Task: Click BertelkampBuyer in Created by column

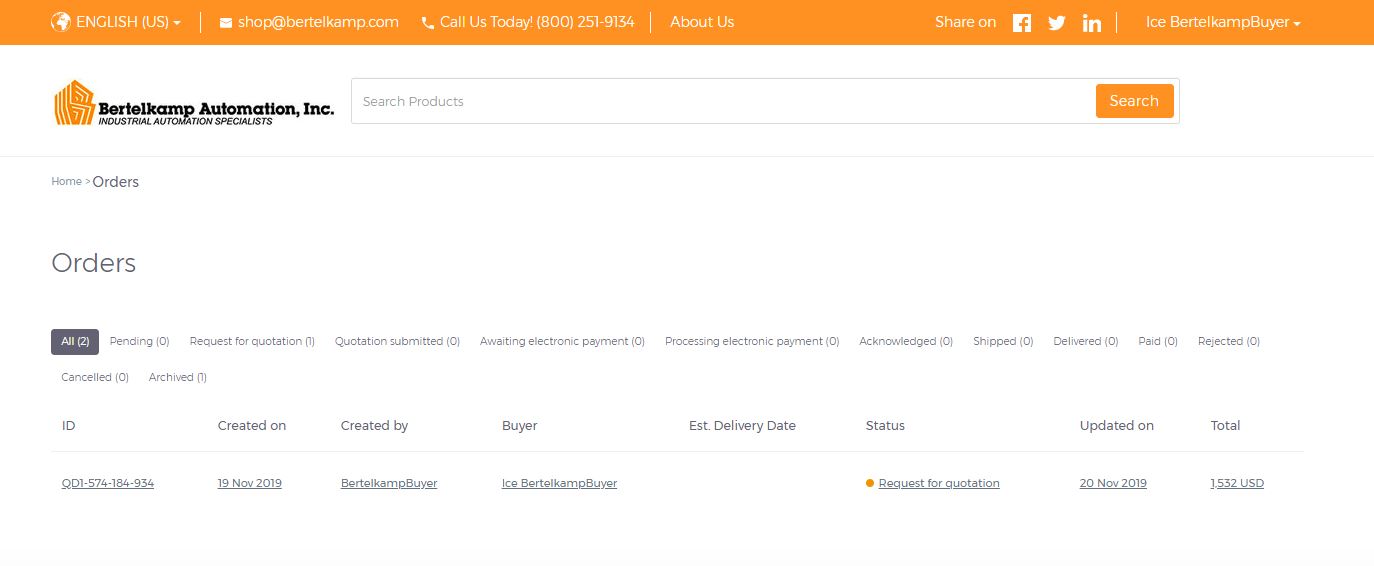Action: 389,483
